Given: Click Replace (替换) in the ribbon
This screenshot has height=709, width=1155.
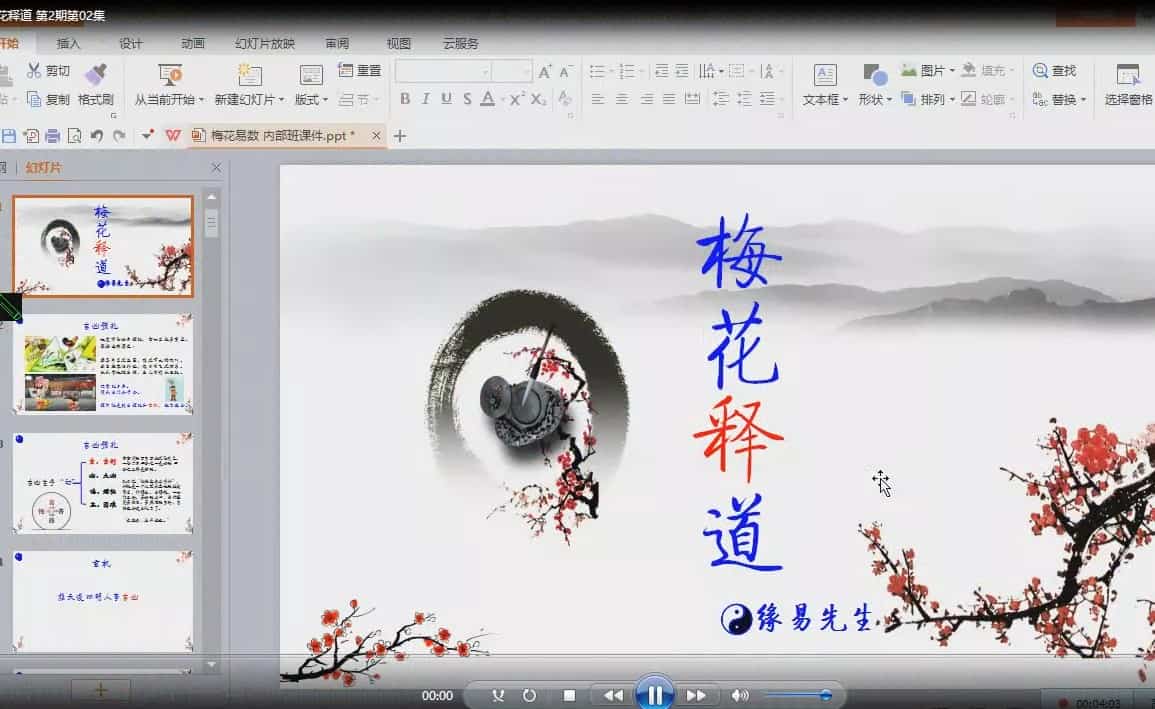Looking at the screenshot, I should click(1063, 100).
